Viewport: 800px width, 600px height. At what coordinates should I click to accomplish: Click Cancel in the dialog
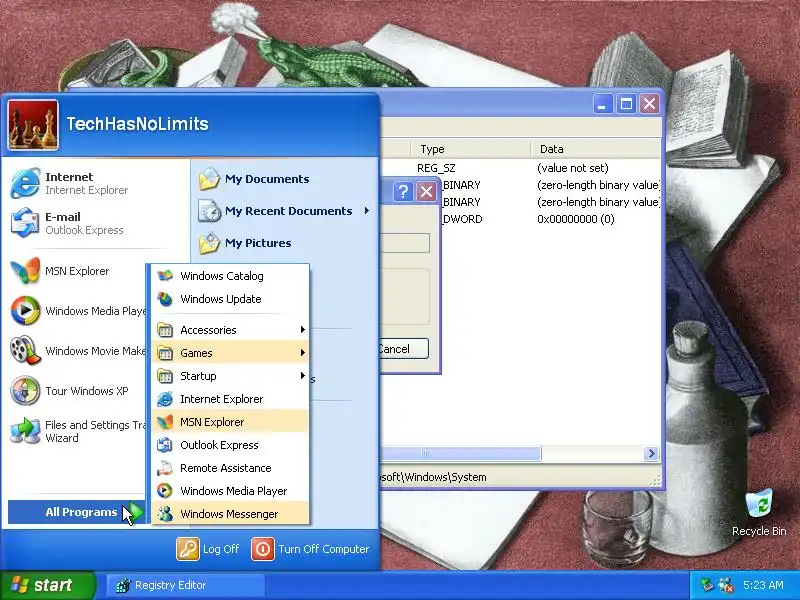coord(403,349)
